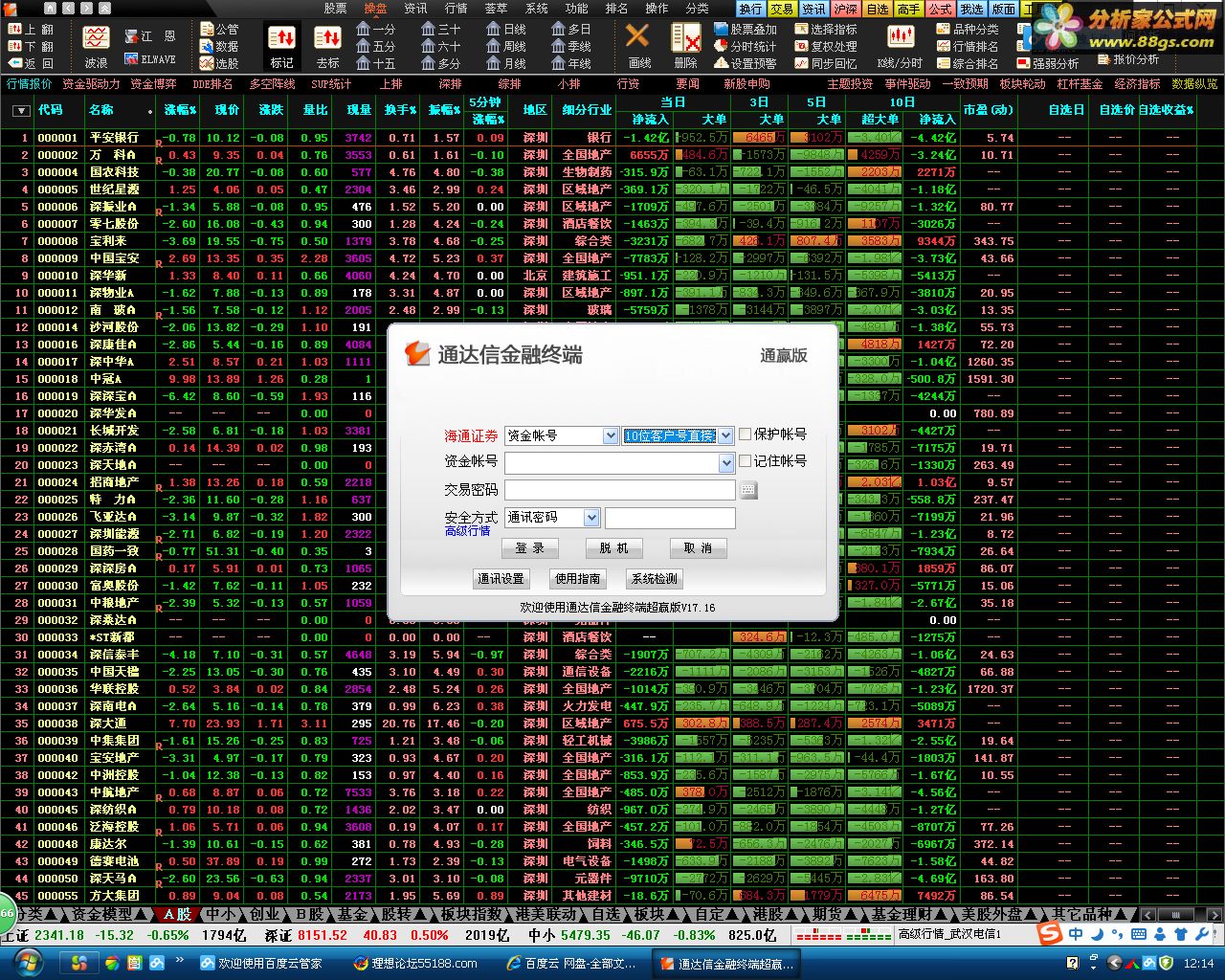Open the 公管 toolbar item
Image resolution: width=1225 pixels, height=980 pixels.
click(219, 29)
